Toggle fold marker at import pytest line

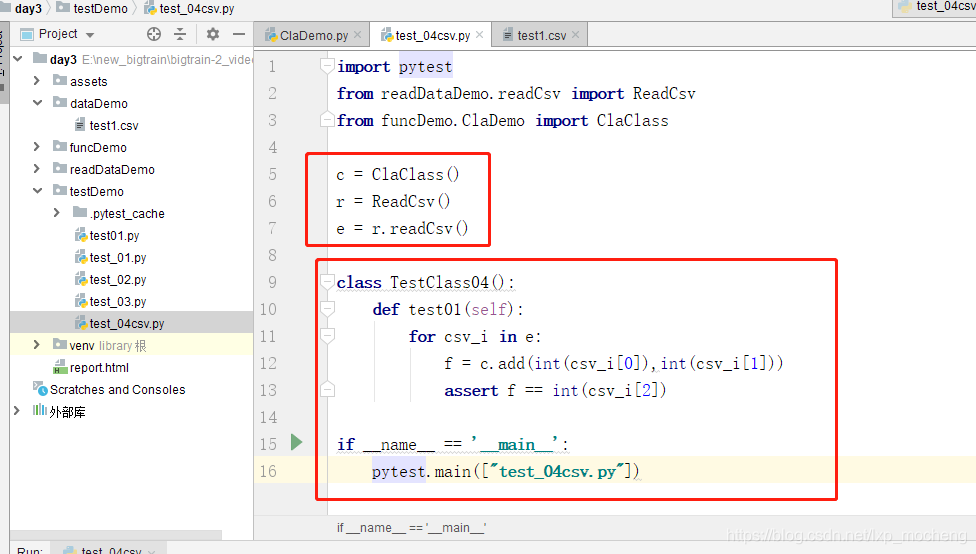click(x=326, y=67)
